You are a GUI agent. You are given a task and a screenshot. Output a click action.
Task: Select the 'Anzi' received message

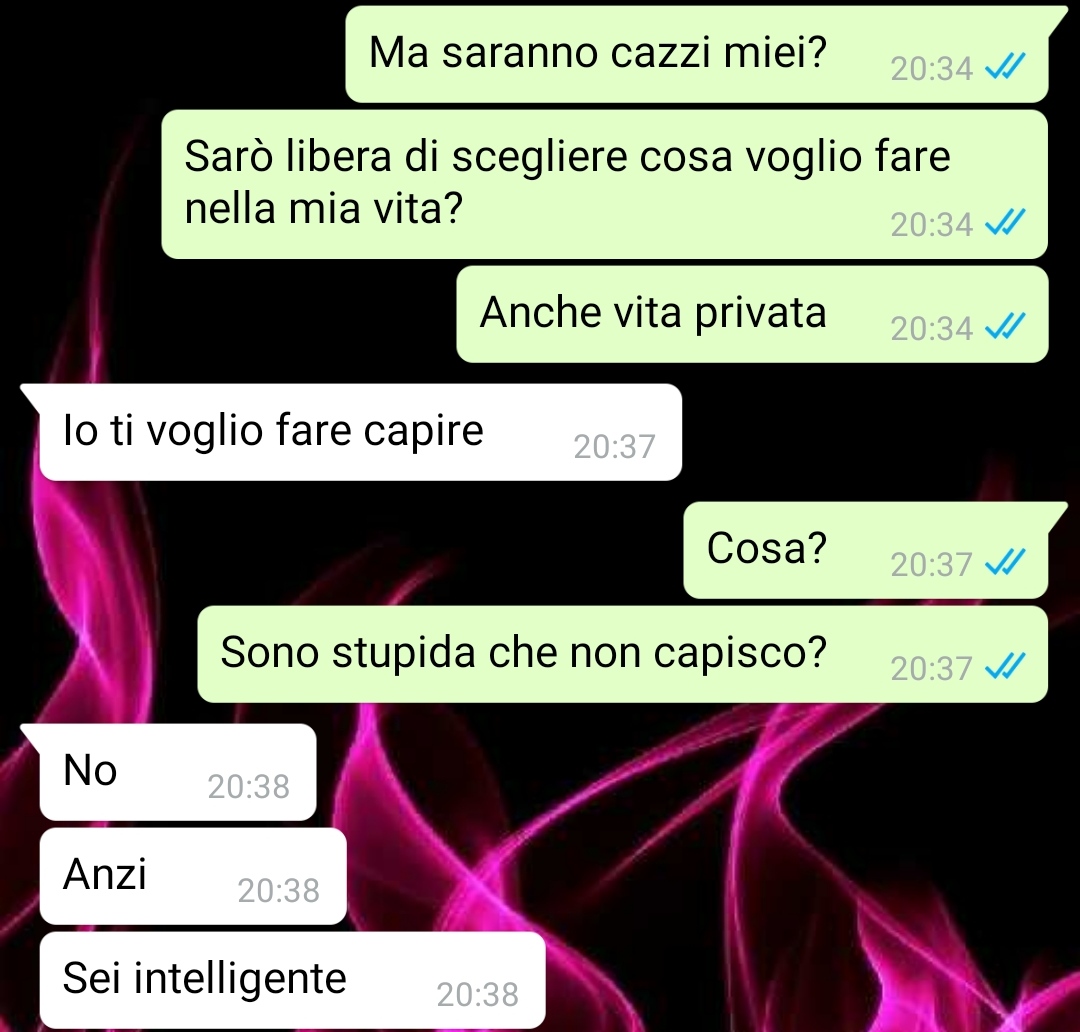click(193, 876)
